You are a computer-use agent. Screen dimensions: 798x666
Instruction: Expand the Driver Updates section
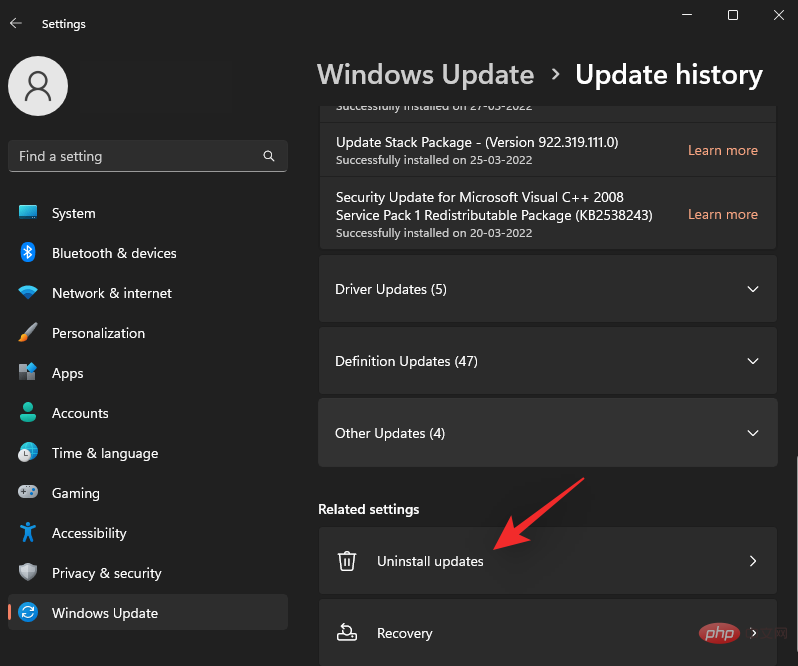tap(547, 289)
